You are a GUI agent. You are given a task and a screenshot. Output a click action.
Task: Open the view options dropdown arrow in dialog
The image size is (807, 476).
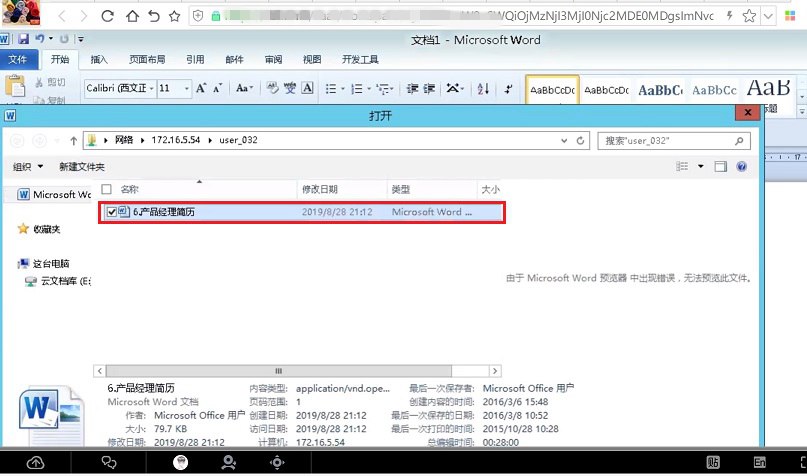point(700,166)
